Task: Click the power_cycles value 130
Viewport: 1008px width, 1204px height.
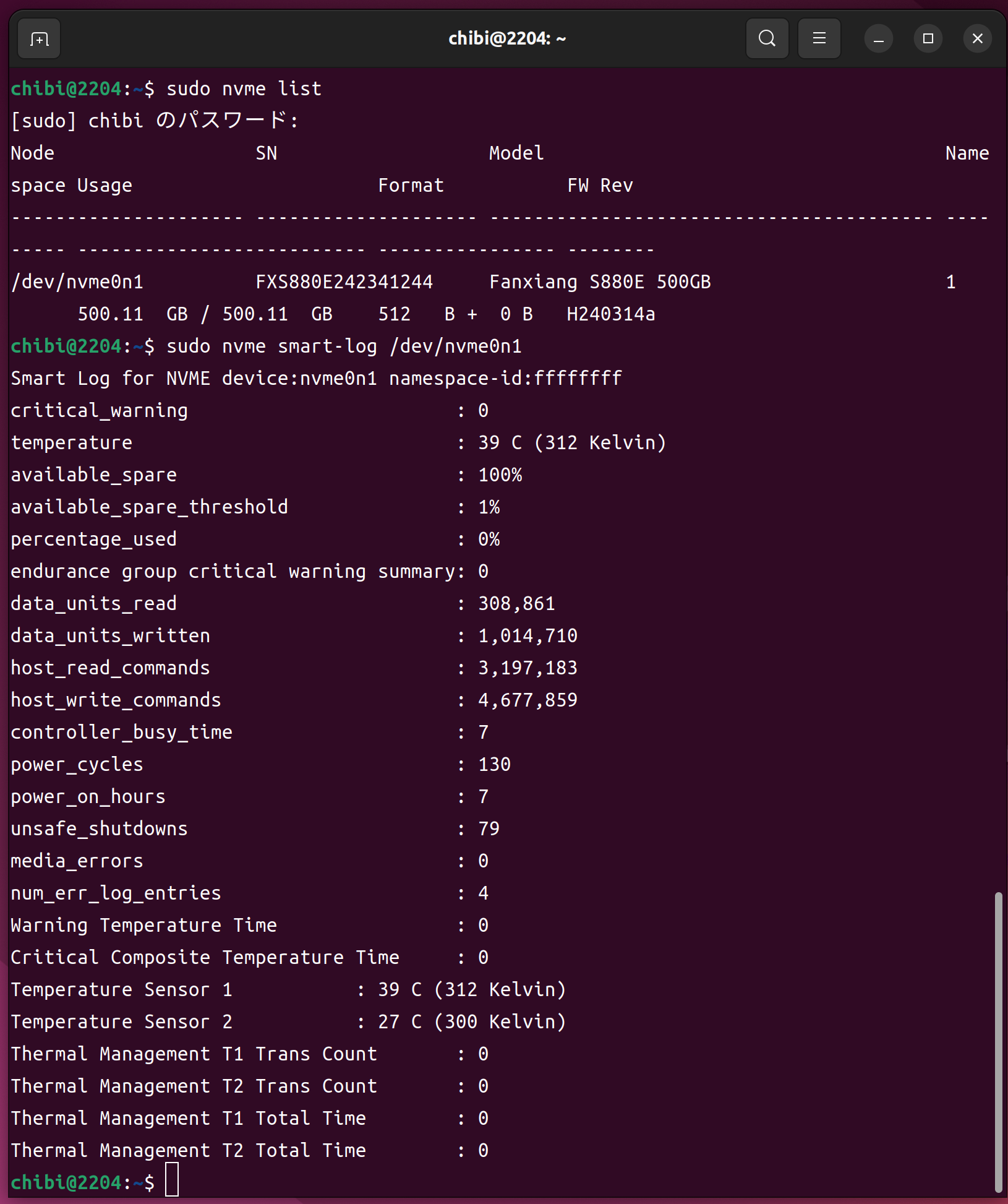Action: coord(494,765)
